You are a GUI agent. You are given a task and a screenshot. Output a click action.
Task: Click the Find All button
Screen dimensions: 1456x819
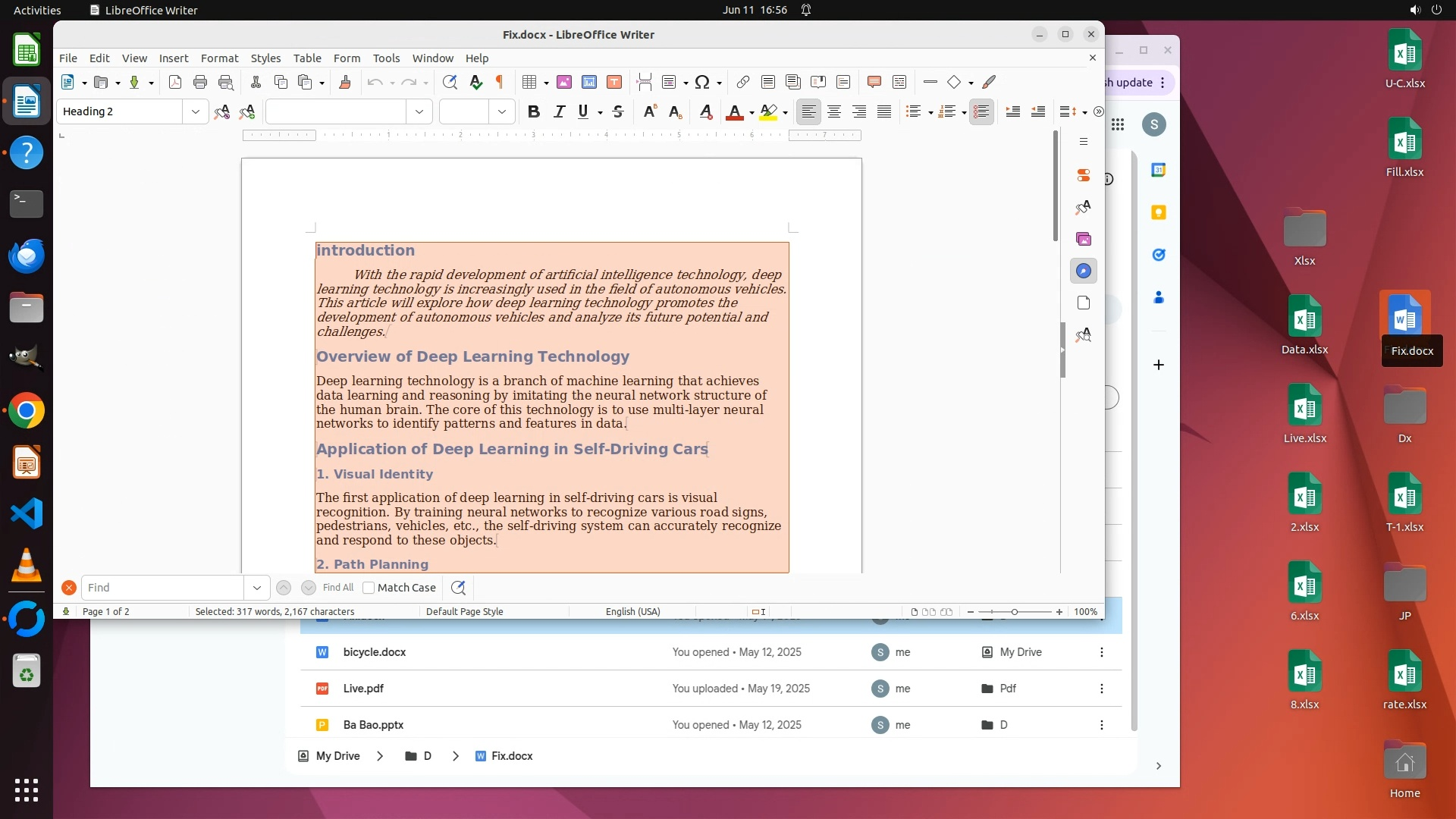point(338,588)
